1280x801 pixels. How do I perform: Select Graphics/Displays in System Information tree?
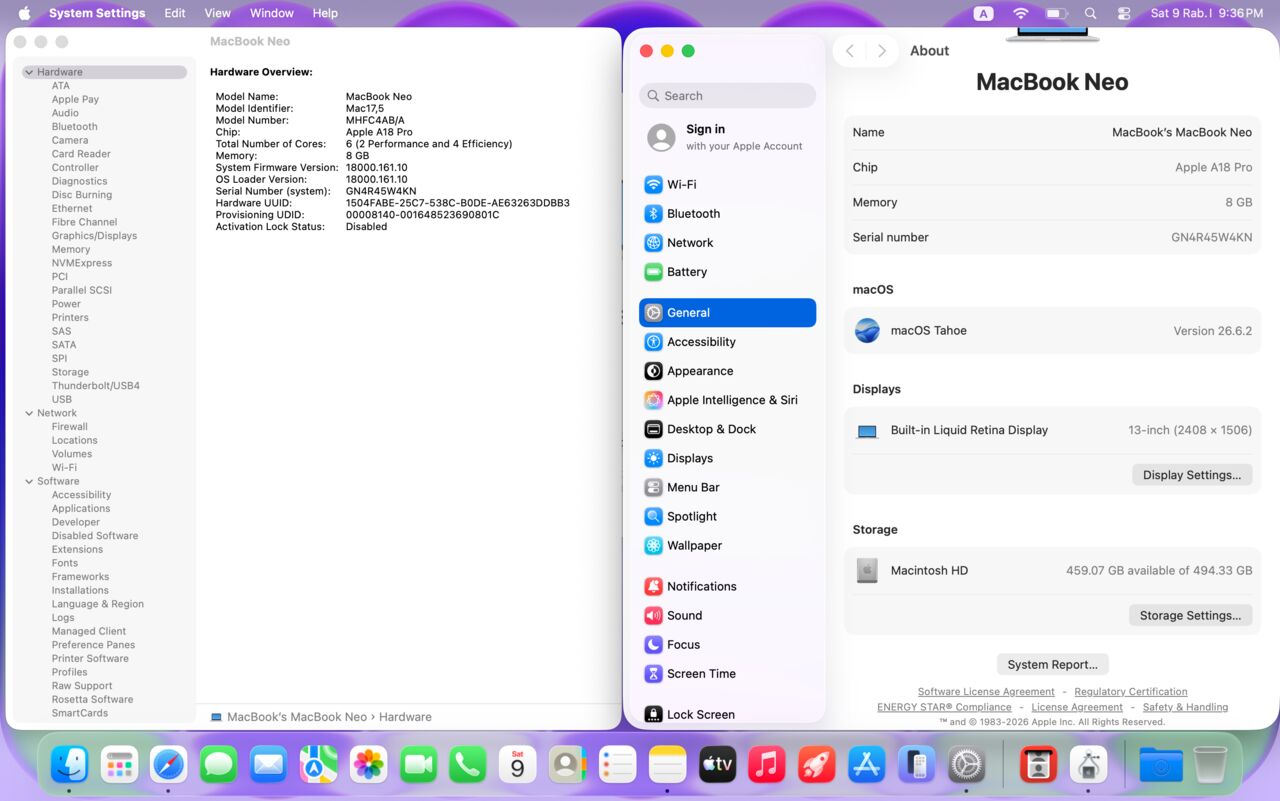tap(94, 236)
